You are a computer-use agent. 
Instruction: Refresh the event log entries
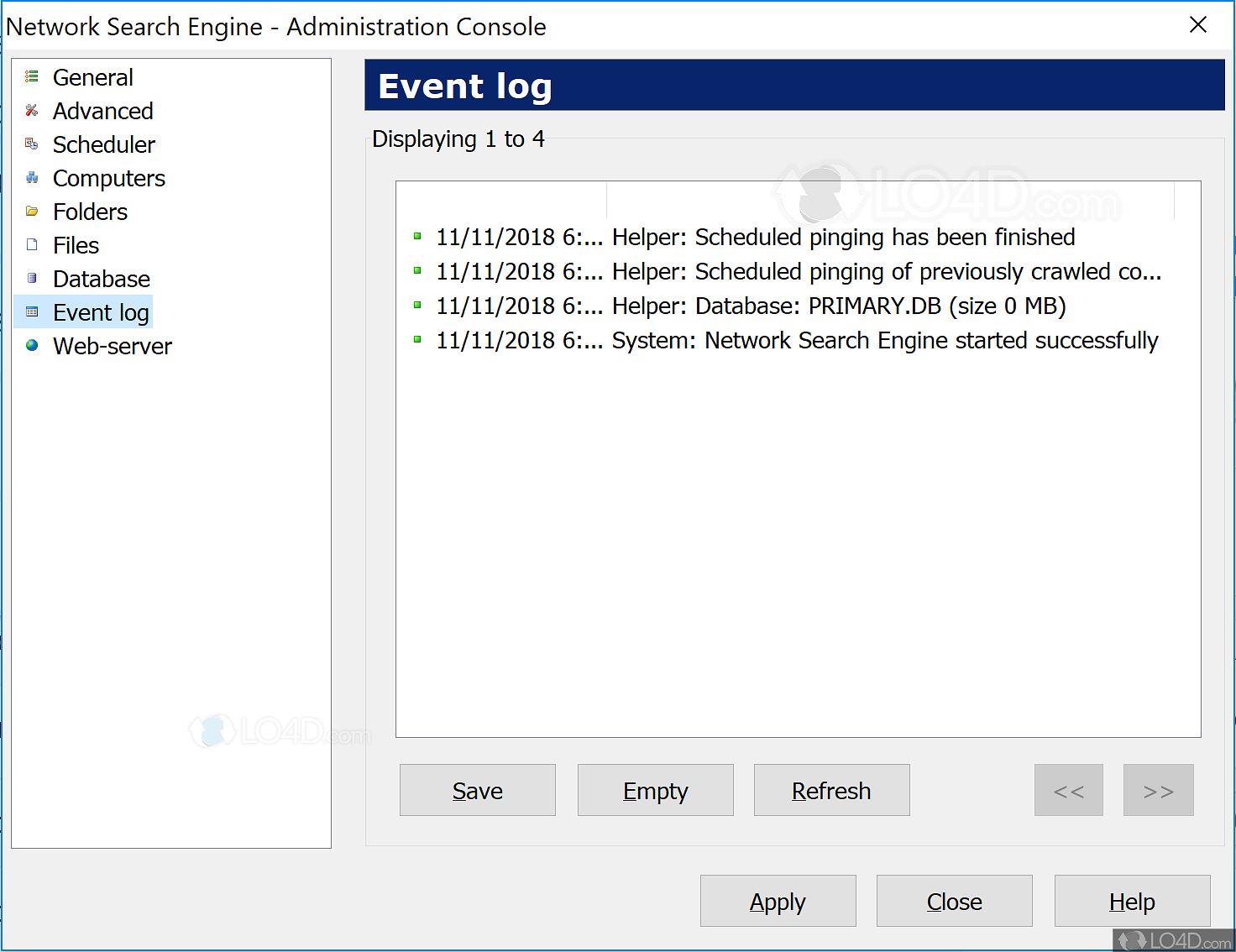pyautogui.click(x=831, y=790)
